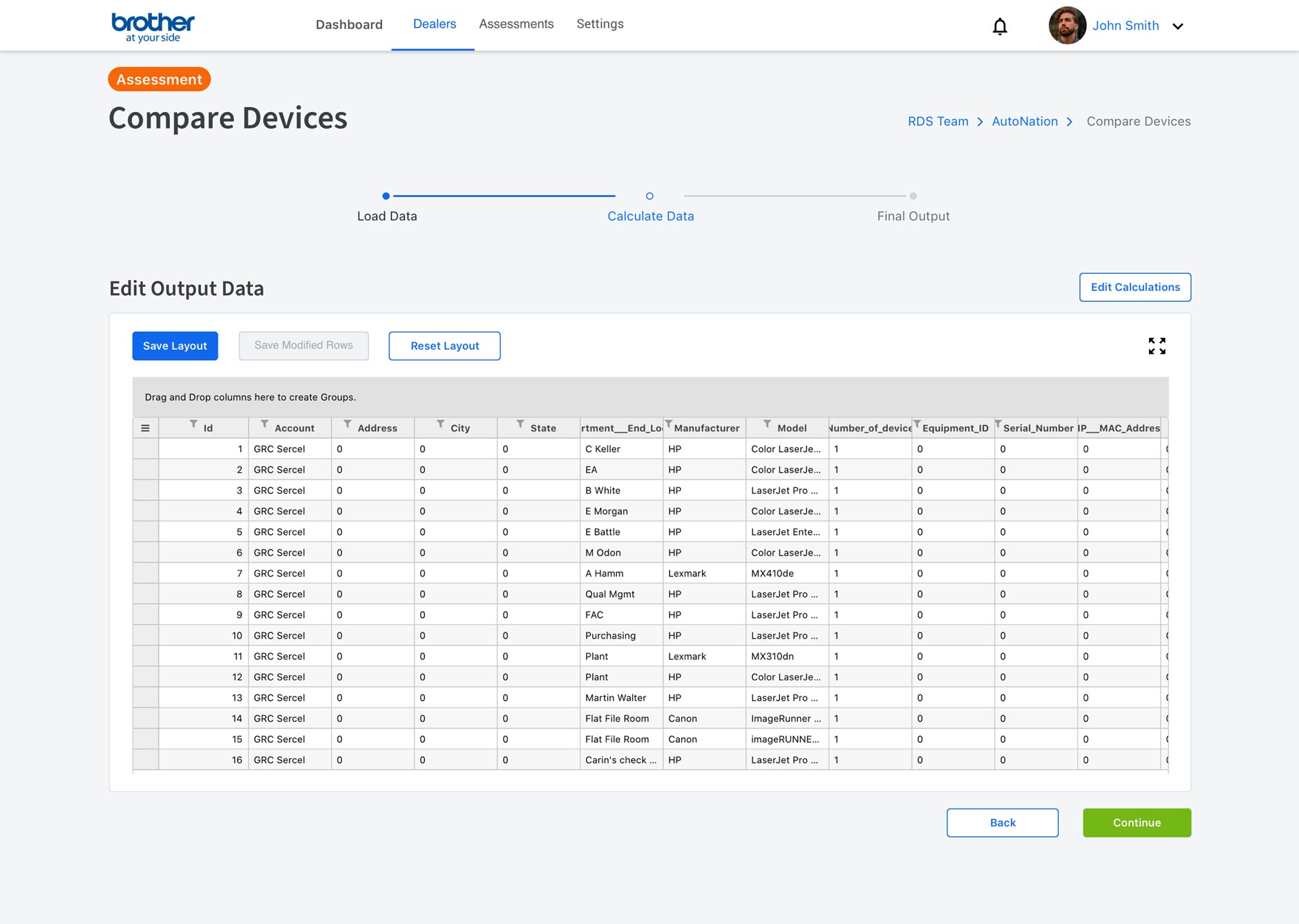This screenshot has height=924, width=1299.
Task: Expand the user menu chevron
Action: 1178,26
